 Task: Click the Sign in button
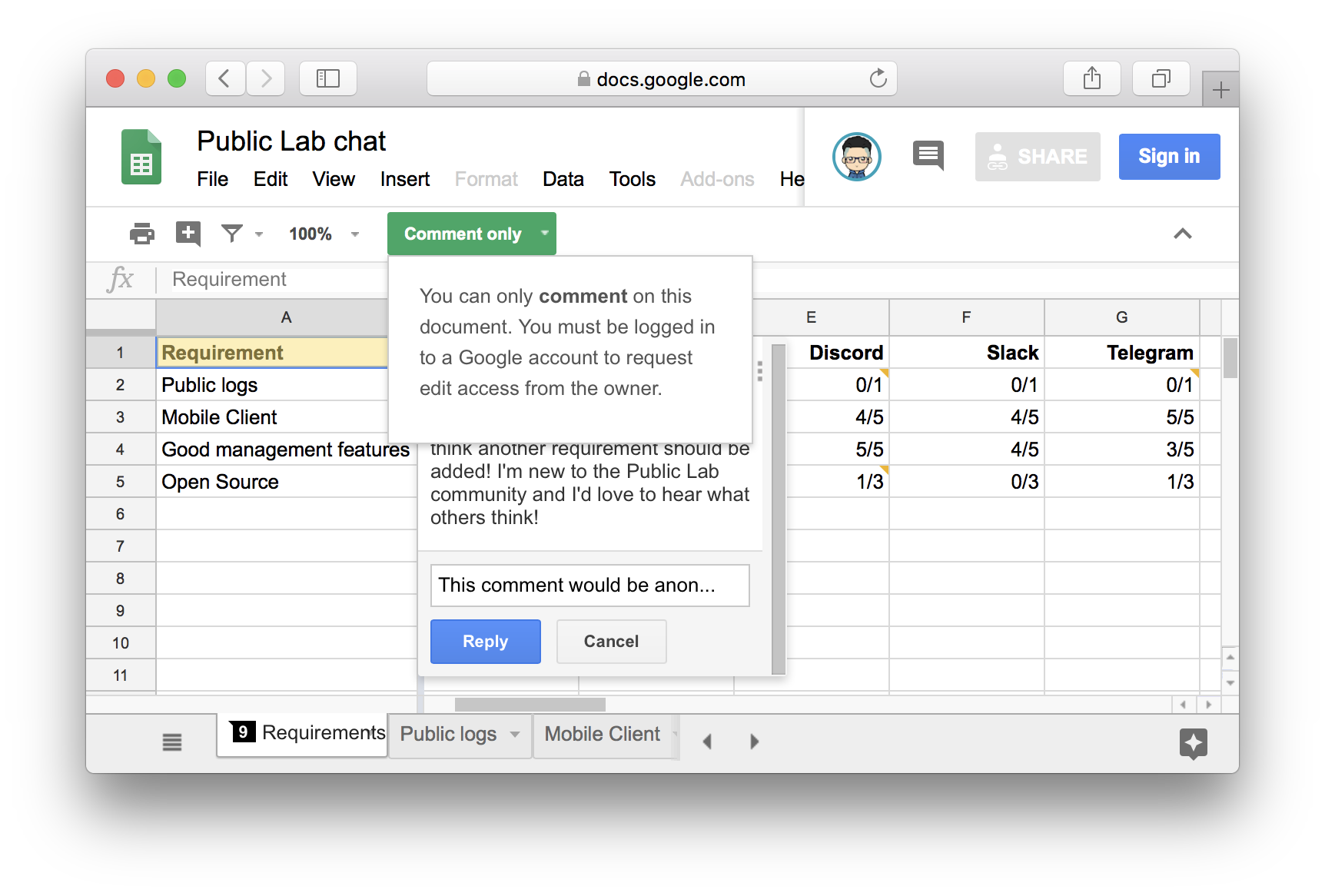pyautogui.click(x=1169, y=157)
